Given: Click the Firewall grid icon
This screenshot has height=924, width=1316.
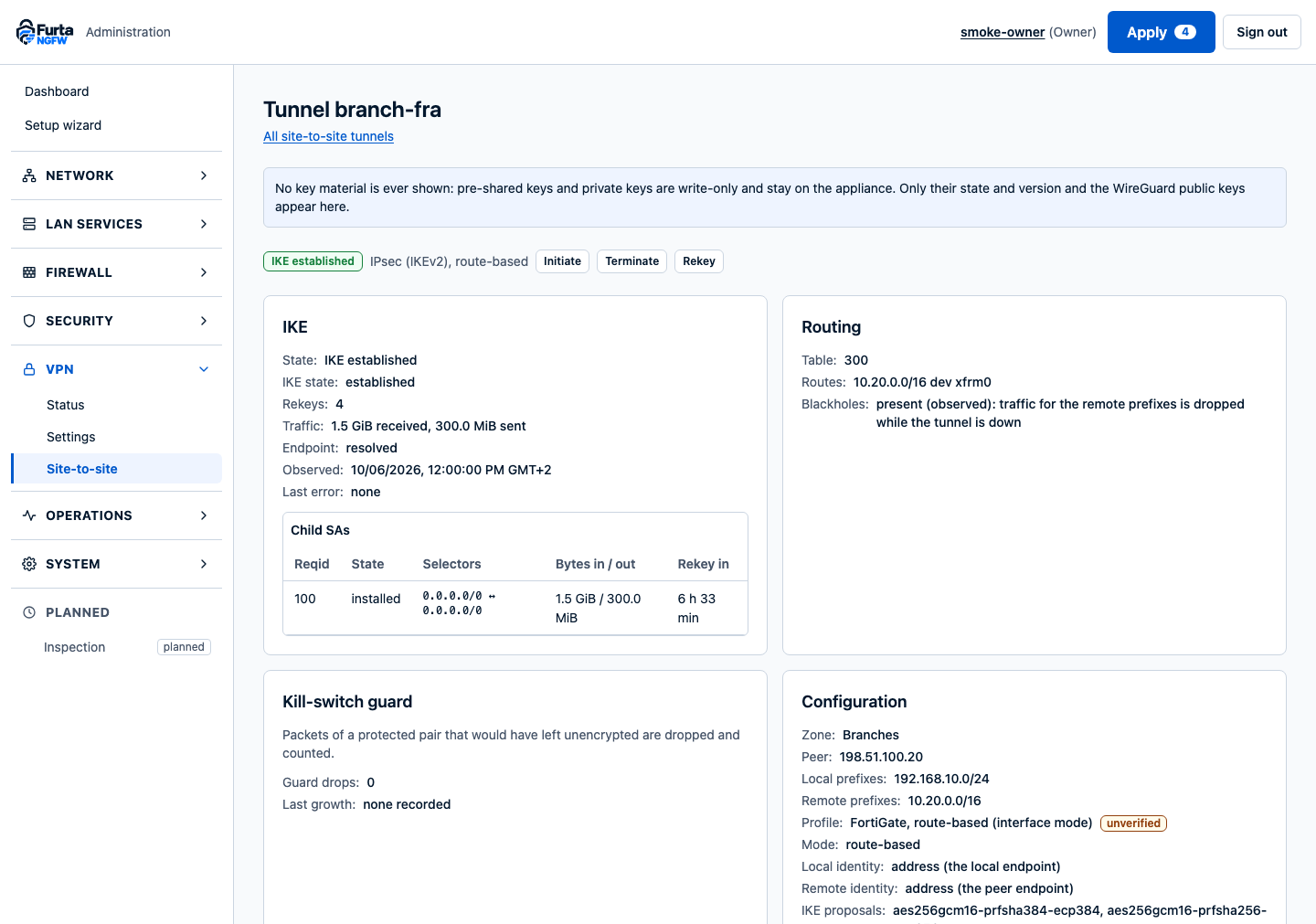Looking at the screenshot, I should [29, 272].
